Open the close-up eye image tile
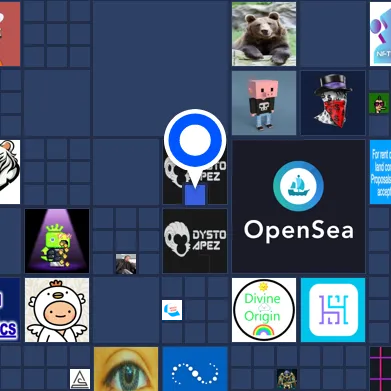The image size is (391, 391). 126,369
